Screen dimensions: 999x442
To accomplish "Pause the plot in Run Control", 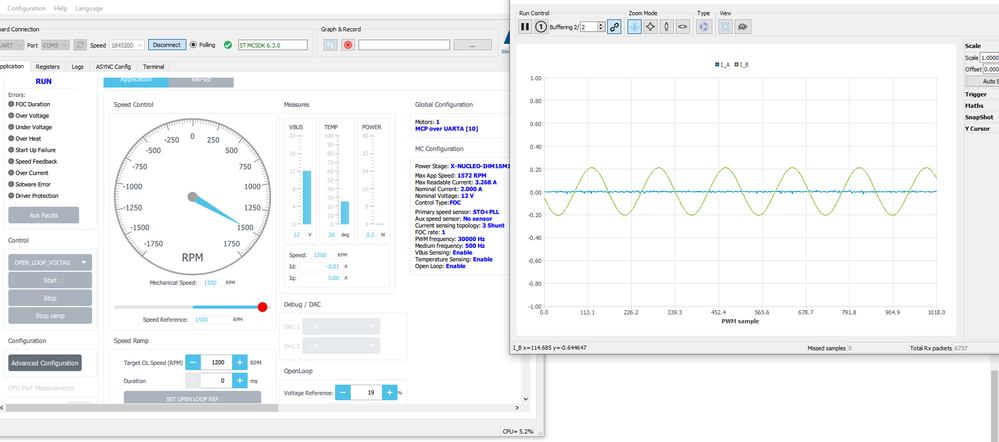I will (x=525, y=27).
